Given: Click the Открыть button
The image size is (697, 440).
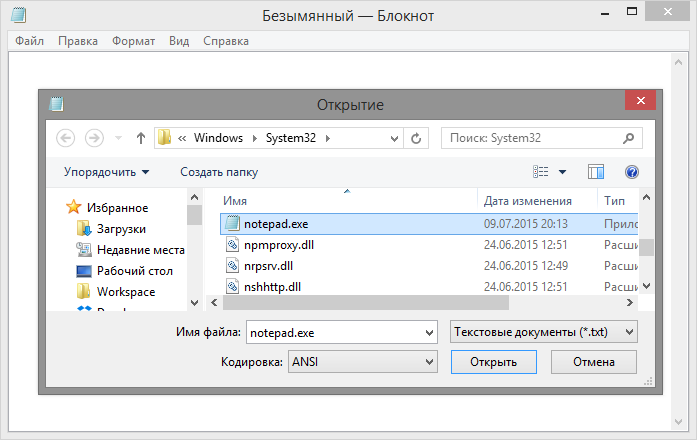Looking at the screenshot, I should [493, 362].
